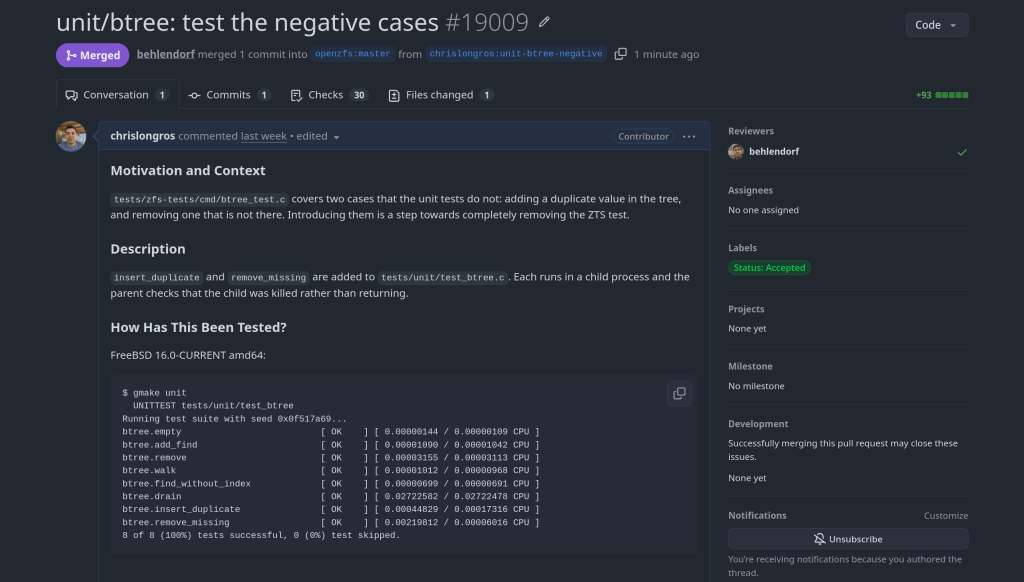Image resolution: width=1024 pixels, height=582 pixels.
Task: Edit the pull request title with pencil icon
Action: 544,22
